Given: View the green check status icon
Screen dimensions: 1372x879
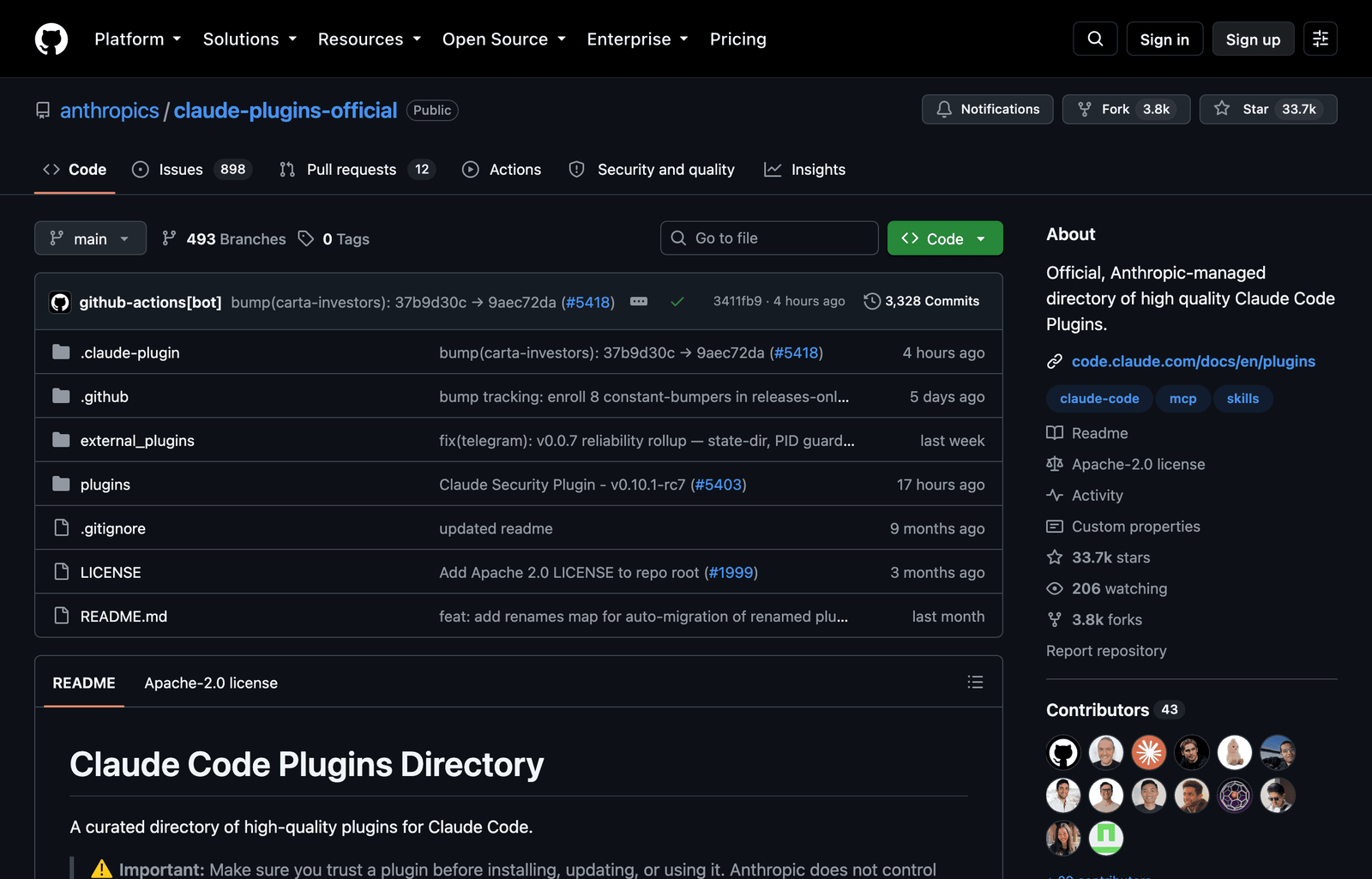Looking at the screenshot, I should tap(677, 302).
